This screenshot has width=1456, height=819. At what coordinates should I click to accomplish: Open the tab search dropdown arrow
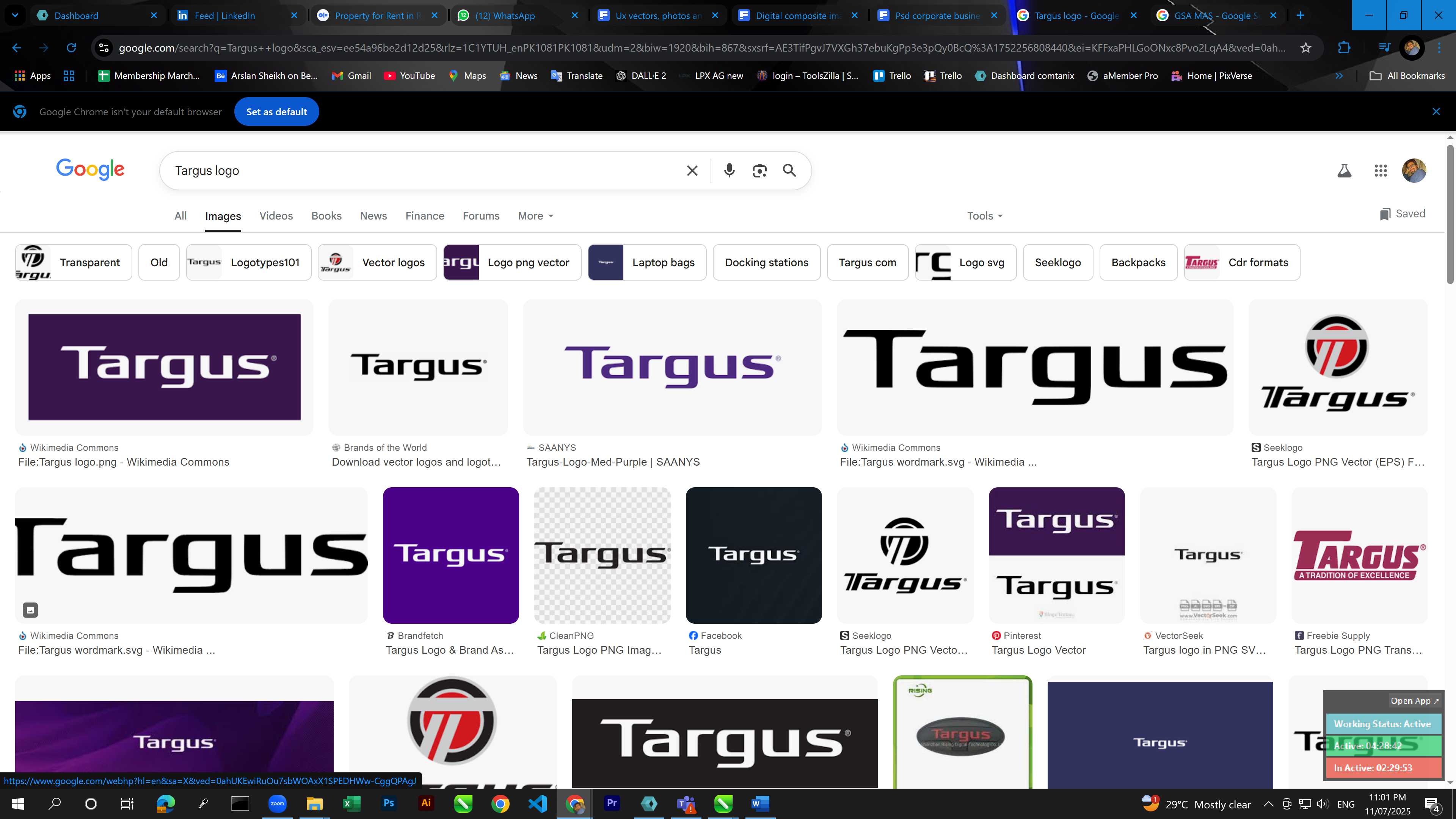15,16
